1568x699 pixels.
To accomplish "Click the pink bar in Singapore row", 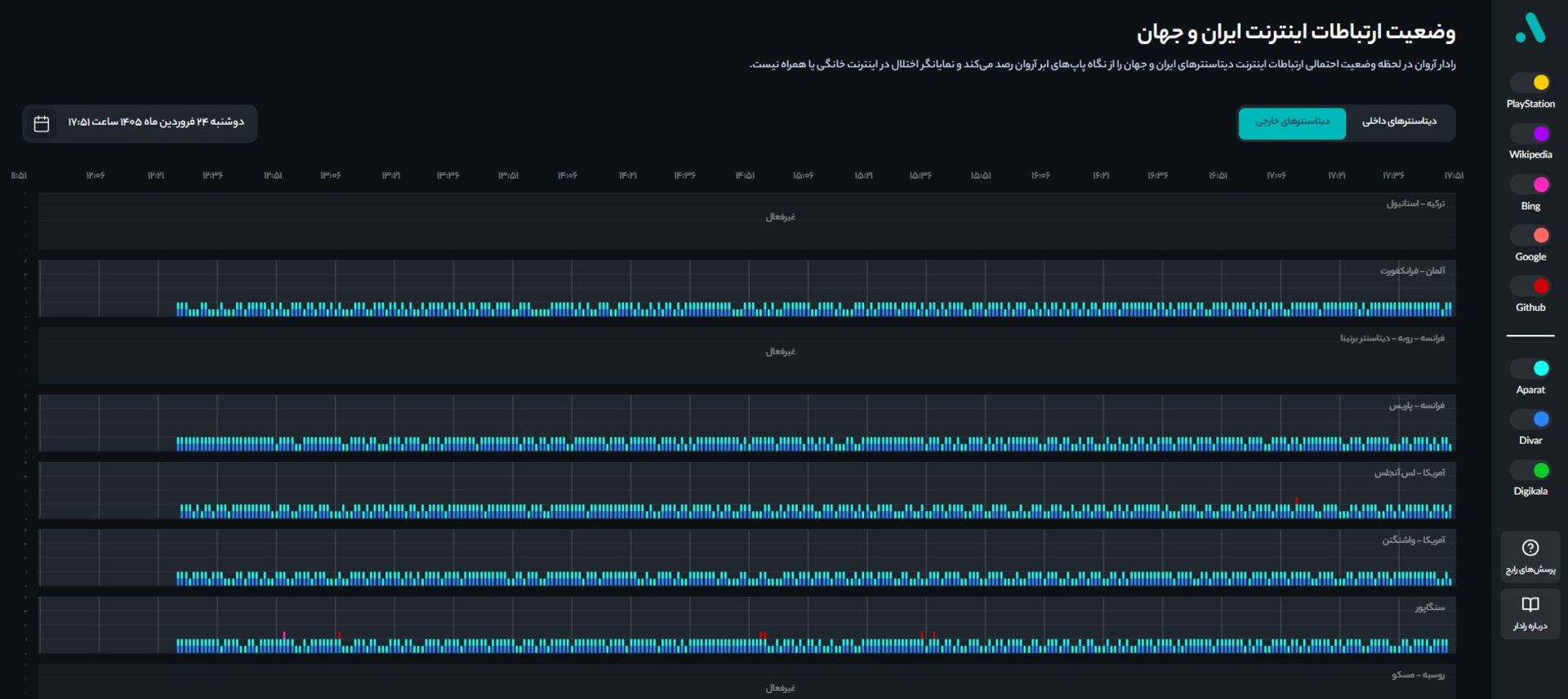I will [284, 635].
